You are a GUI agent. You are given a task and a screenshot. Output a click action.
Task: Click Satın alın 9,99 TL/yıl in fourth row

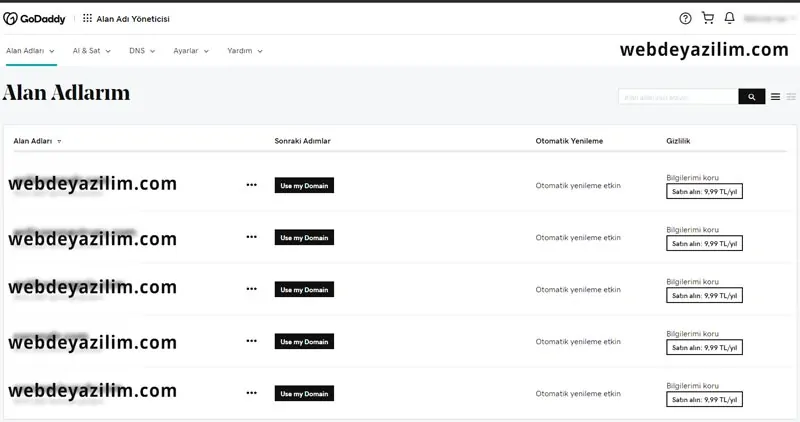point(704,347)
